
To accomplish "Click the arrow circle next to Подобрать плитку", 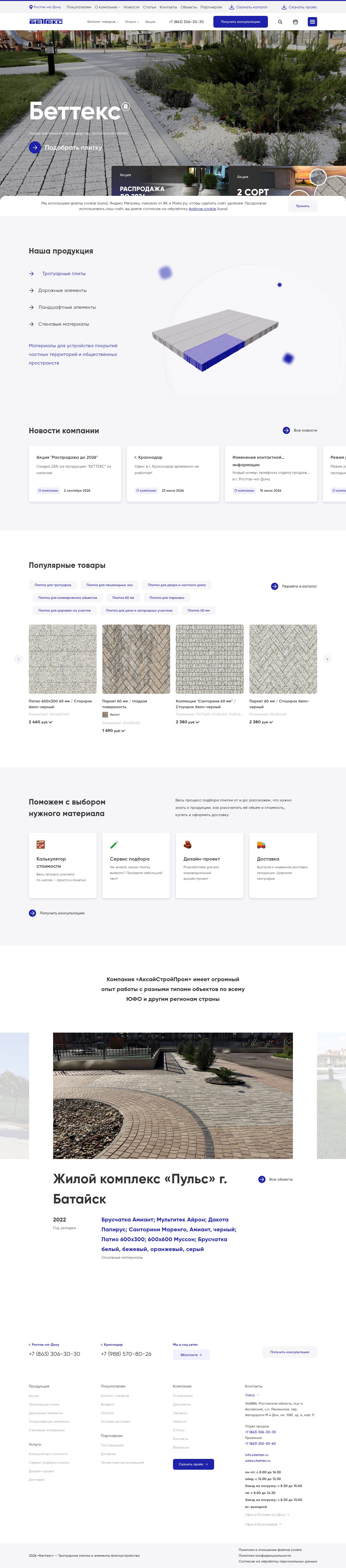I will coord(35,147).
